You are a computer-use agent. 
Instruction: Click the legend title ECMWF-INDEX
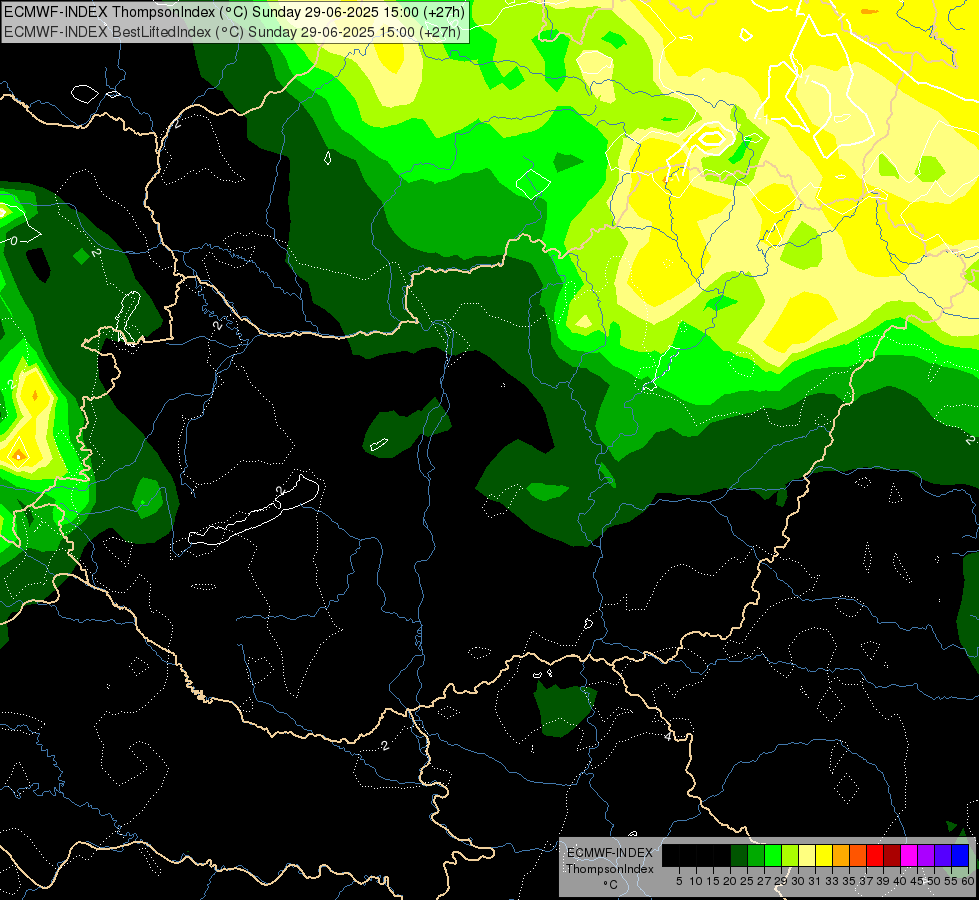610,853
